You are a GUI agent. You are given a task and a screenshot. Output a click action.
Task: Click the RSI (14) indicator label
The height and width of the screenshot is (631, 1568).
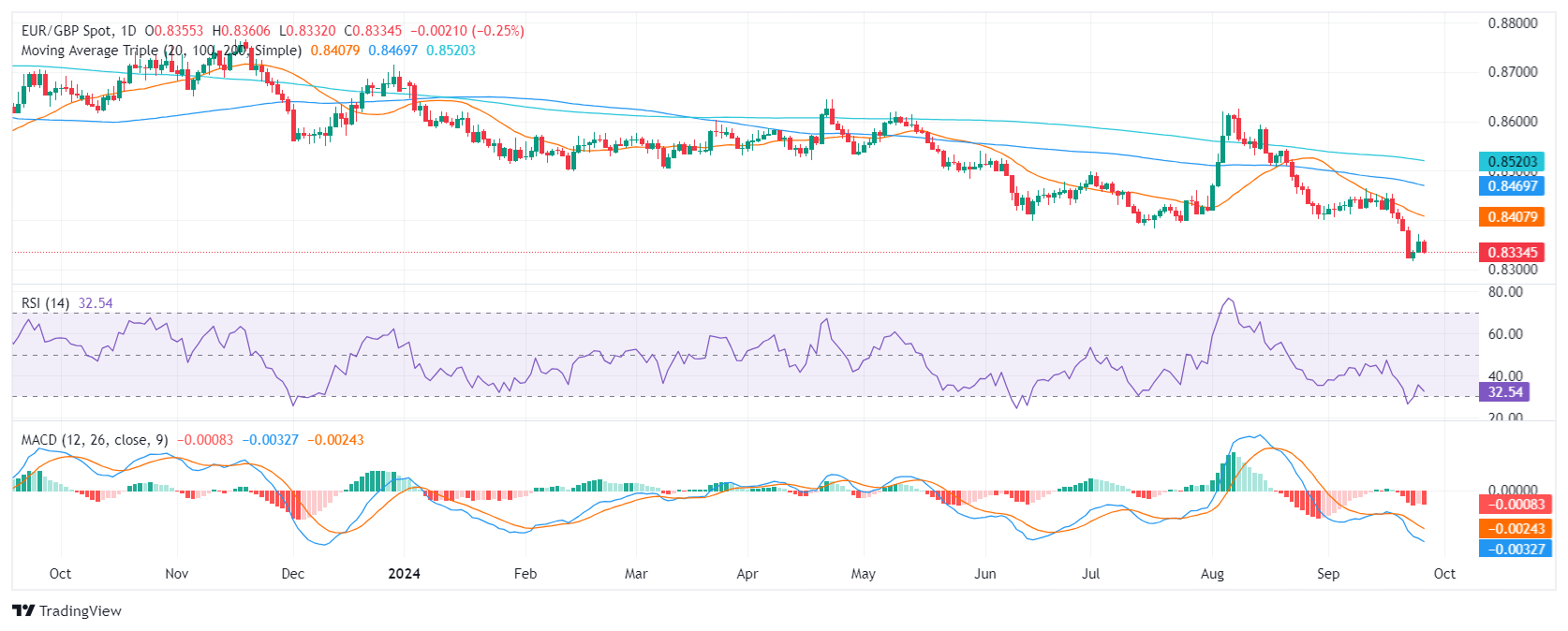pyautogui.click(x=45, y=303)
